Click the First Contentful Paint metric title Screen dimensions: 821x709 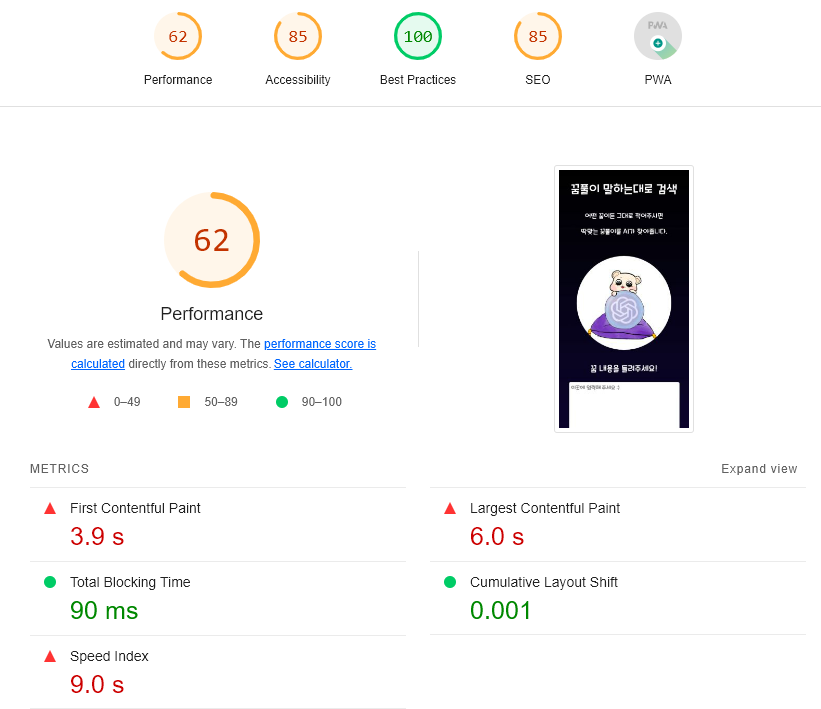pyautogui.click(x=135, y=508)
